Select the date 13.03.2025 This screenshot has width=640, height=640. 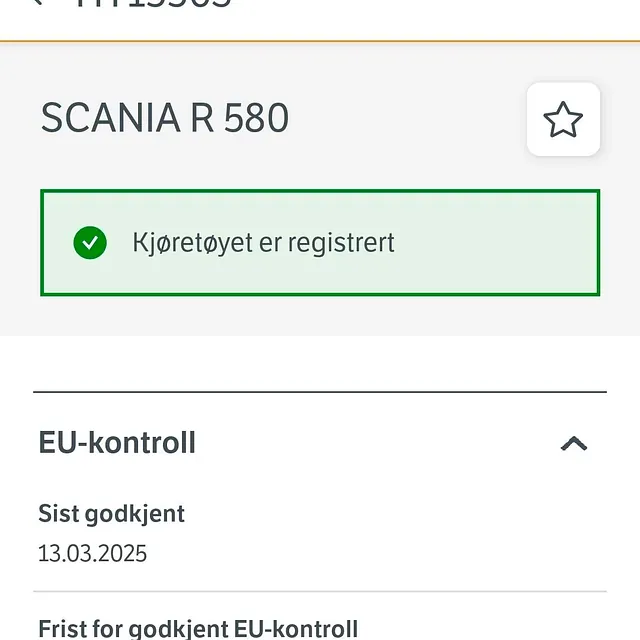pos(92,554)
